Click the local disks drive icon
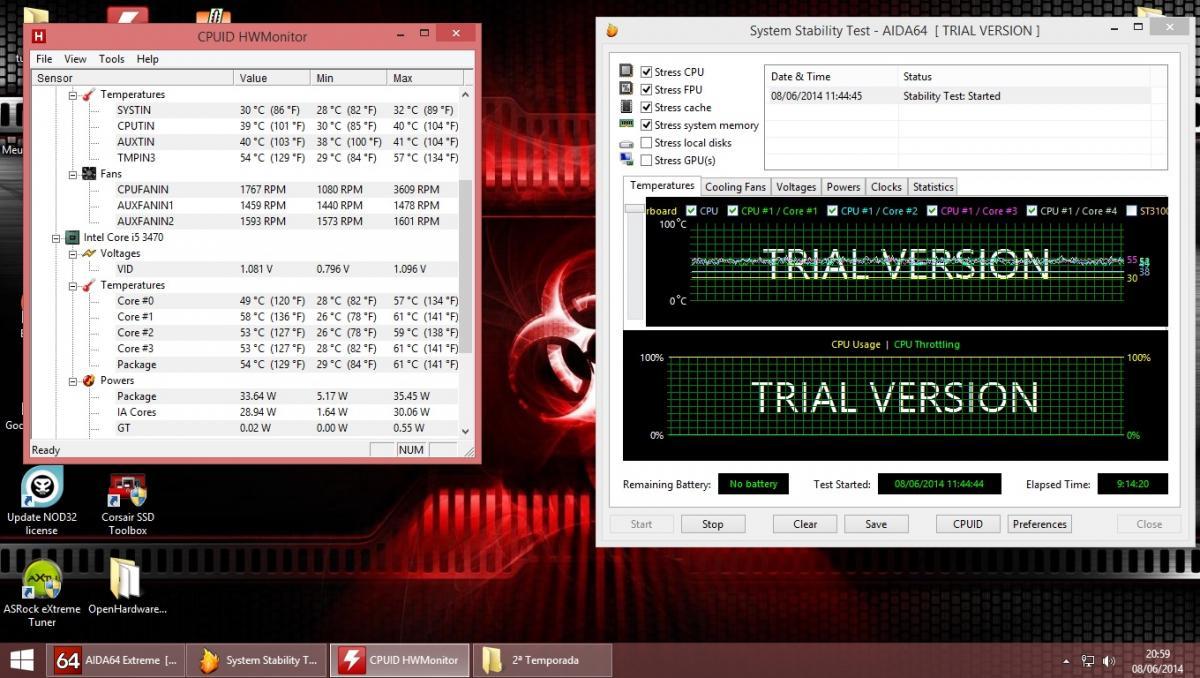 tap(626, 143)
